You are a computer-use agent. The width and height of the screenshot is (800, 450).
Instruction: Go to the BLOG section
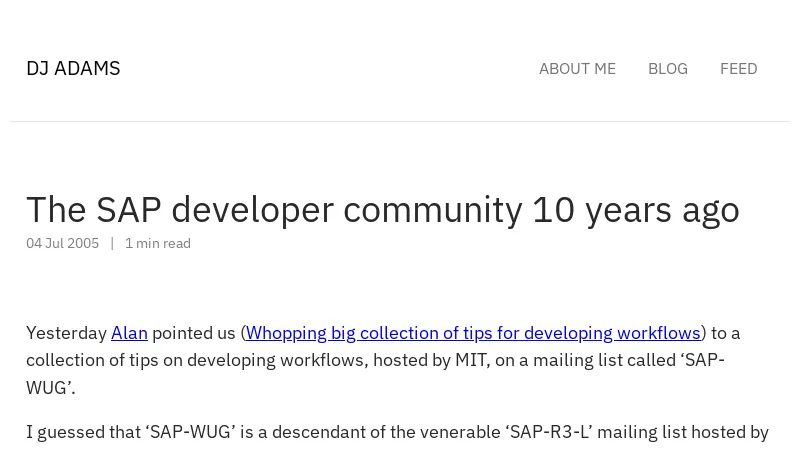[x=667, y=69]
